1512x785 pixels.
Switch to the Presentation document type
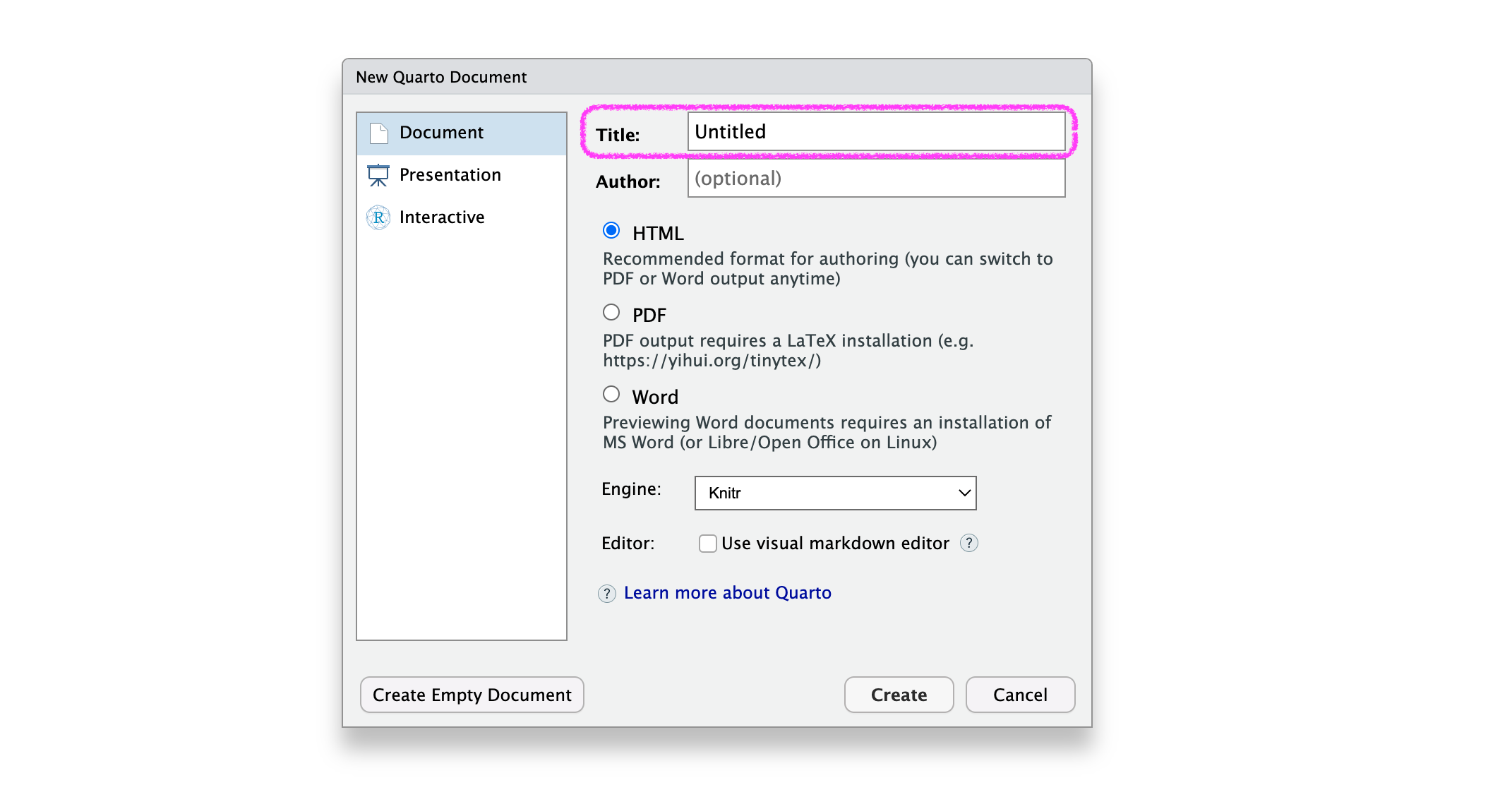point(450,175)
